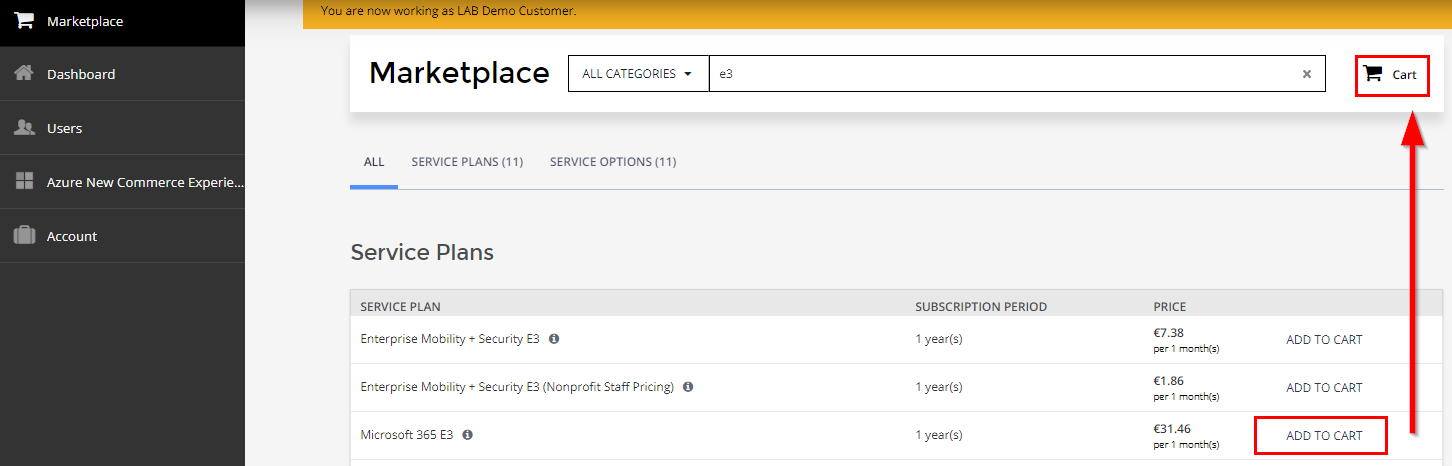The image size is (1452, 466).
Task: Click the Service Plans section heading
Action: tap(422, 253)
